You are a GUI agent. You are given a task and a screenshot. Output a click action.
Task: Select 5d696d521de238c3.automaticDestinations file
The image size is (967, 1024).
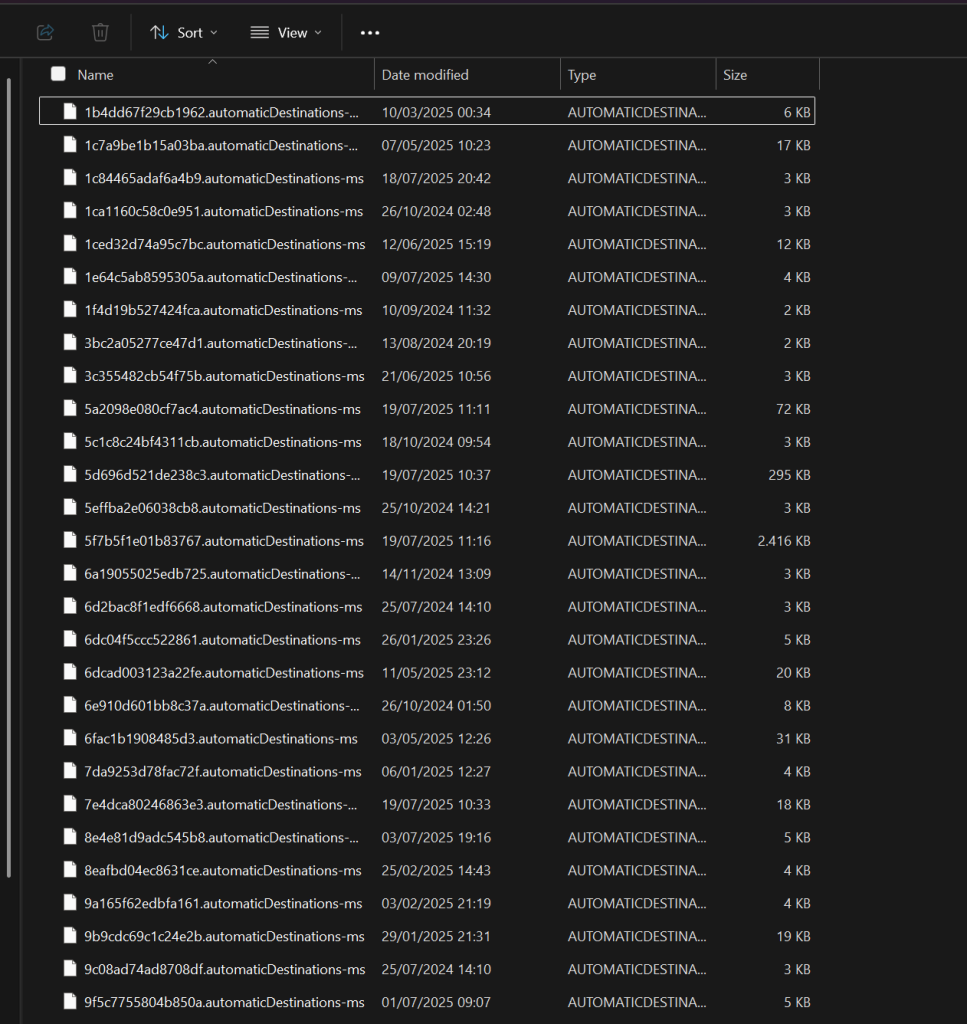click(221, 475)
